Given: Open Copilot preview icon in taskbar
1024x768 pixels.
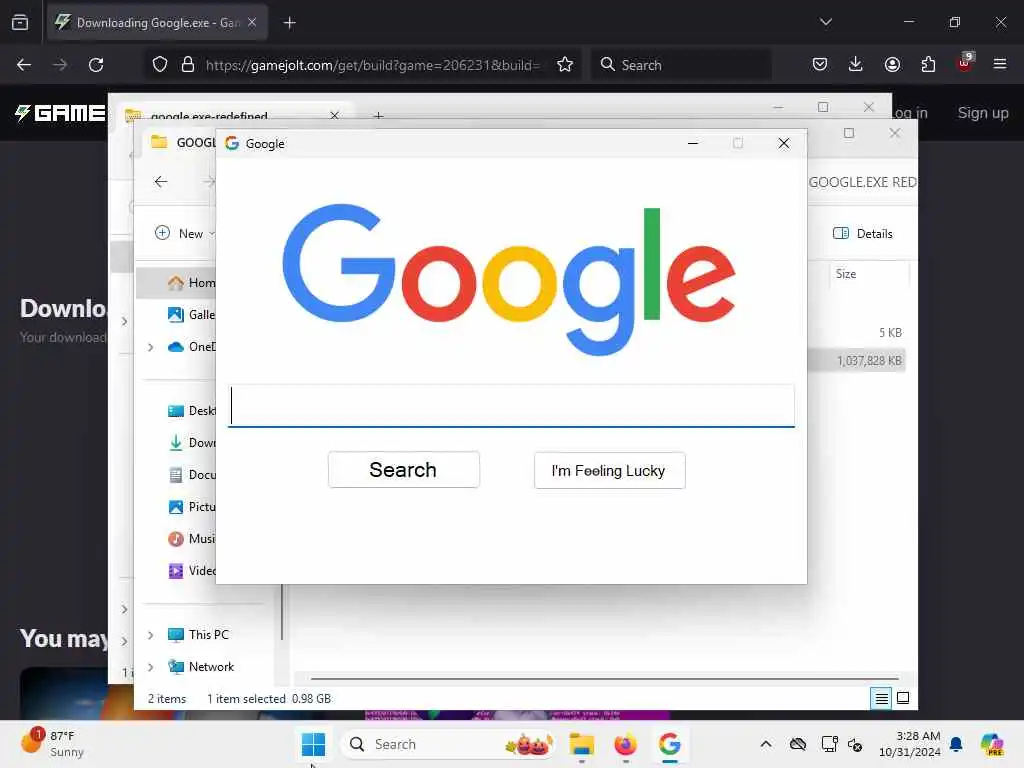Looking at the screenshot, I should click(x=992, y=744).
